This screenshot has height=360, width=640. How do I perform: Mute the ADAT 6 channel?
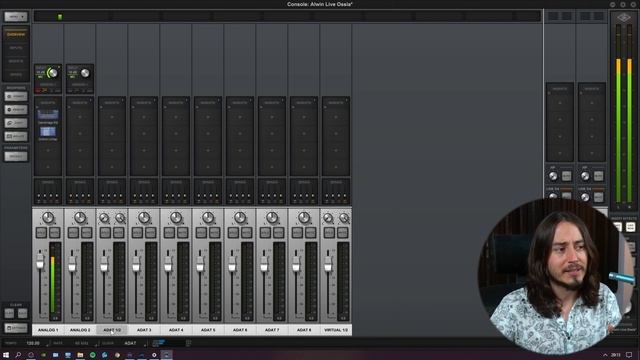tap(246, 232)
